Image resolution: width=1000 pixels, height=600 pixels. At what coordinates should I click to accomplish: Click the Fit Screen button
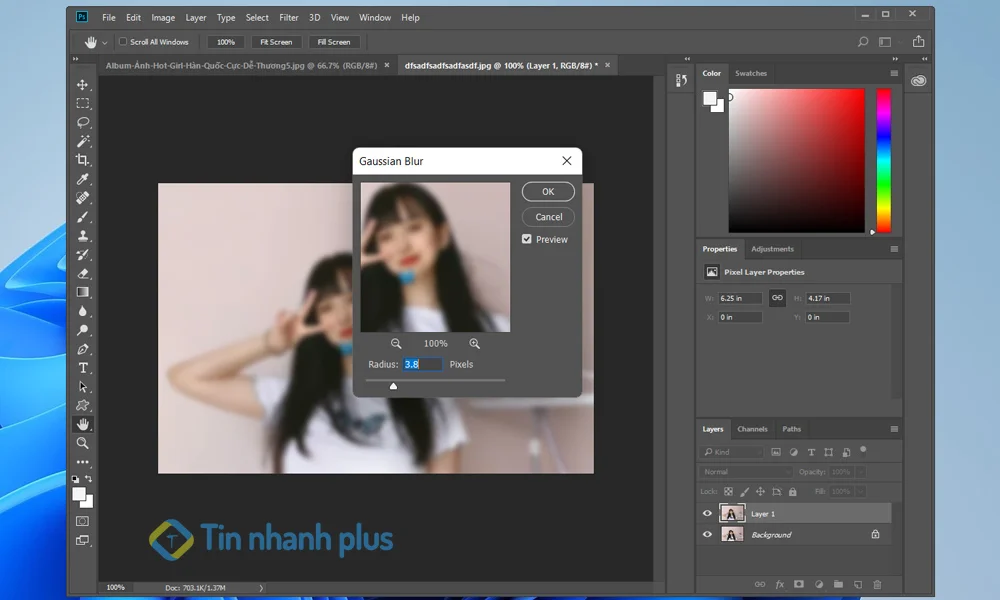pos(276,41)
